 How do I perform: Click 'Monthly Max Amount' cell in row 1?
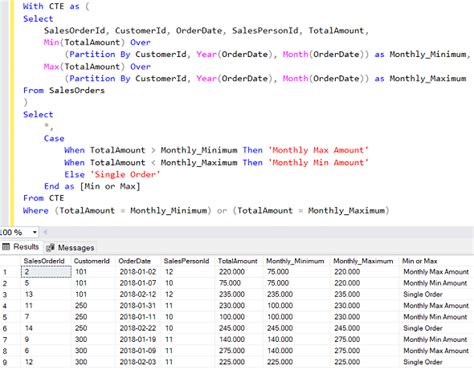(436, 272)
